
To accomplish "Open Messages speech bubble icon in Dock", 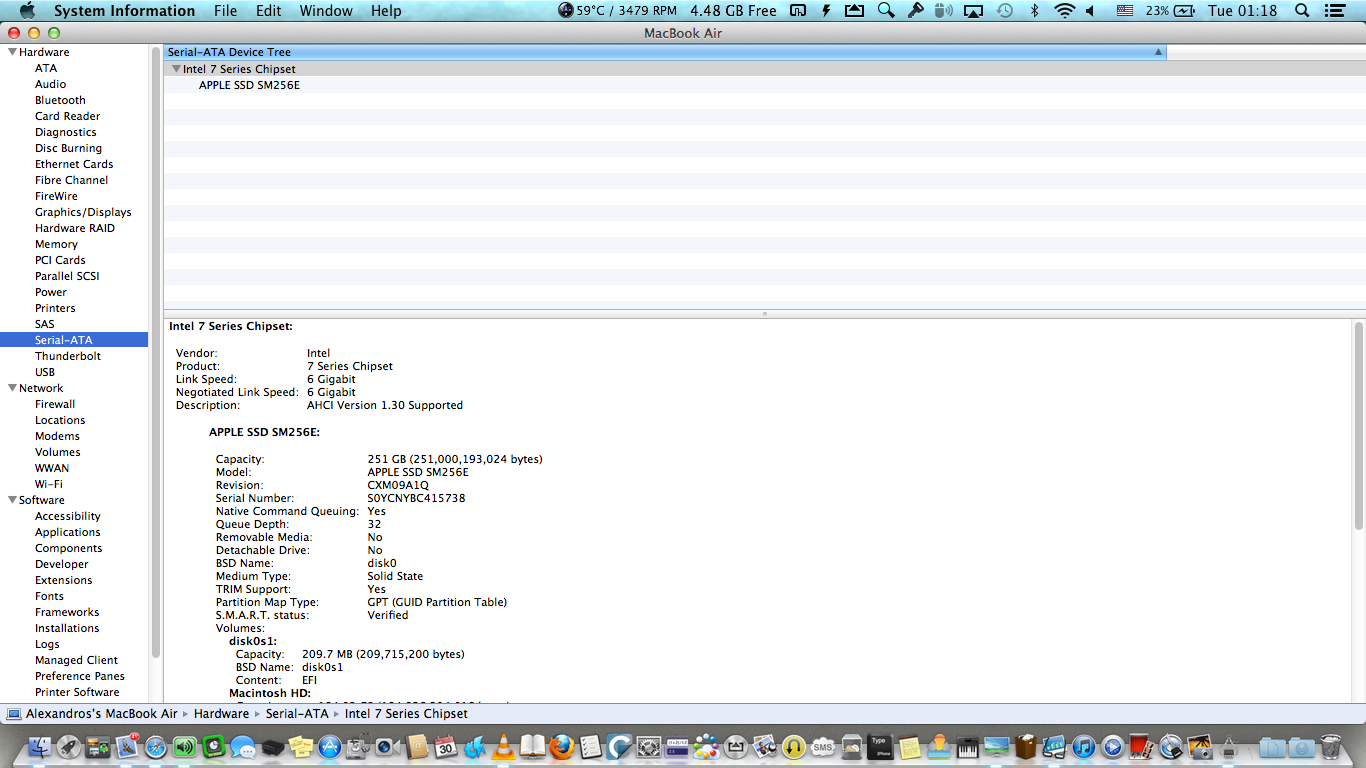I will click(x=243, y=747).
